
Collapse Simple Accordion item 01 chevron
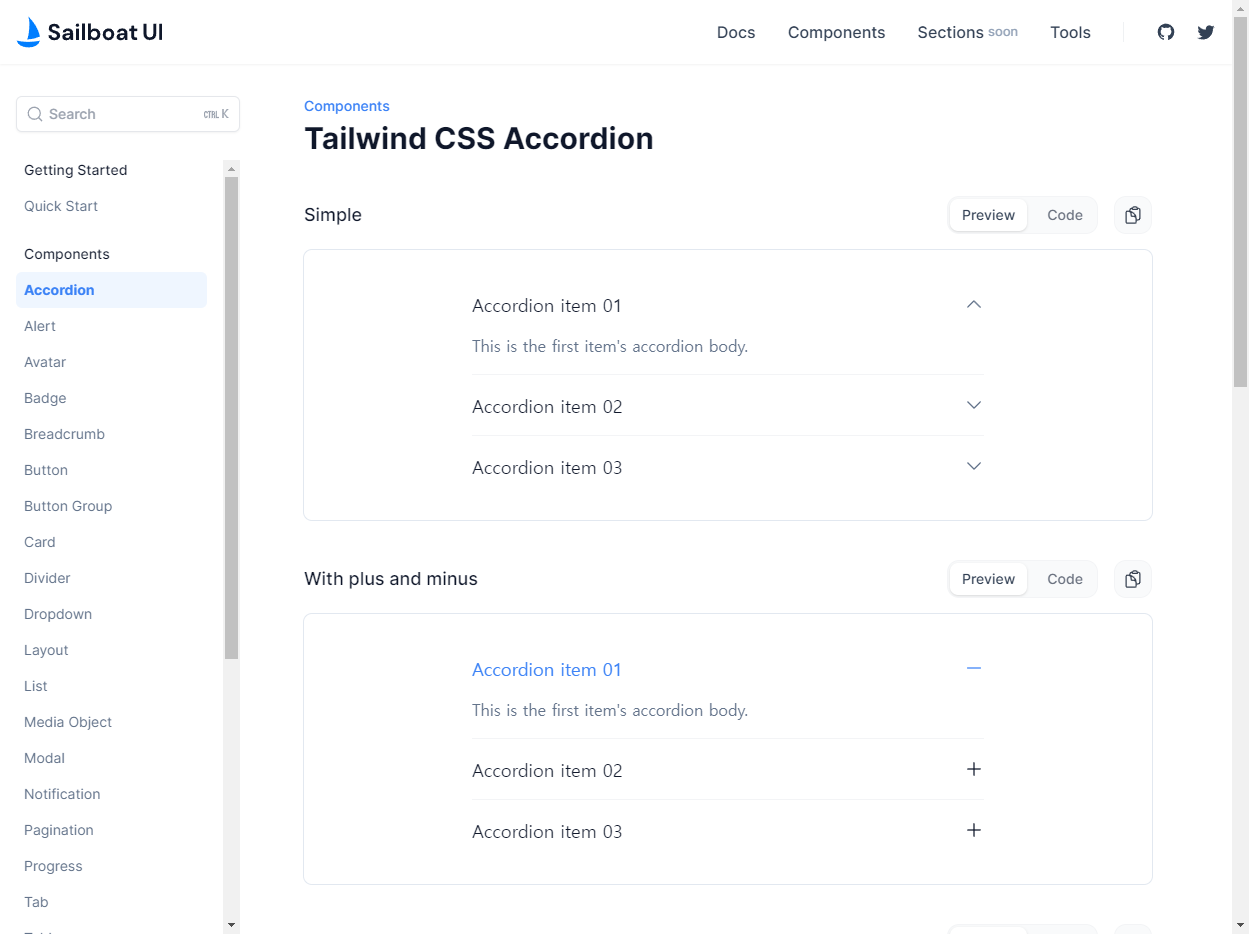(x=974, y=305)
